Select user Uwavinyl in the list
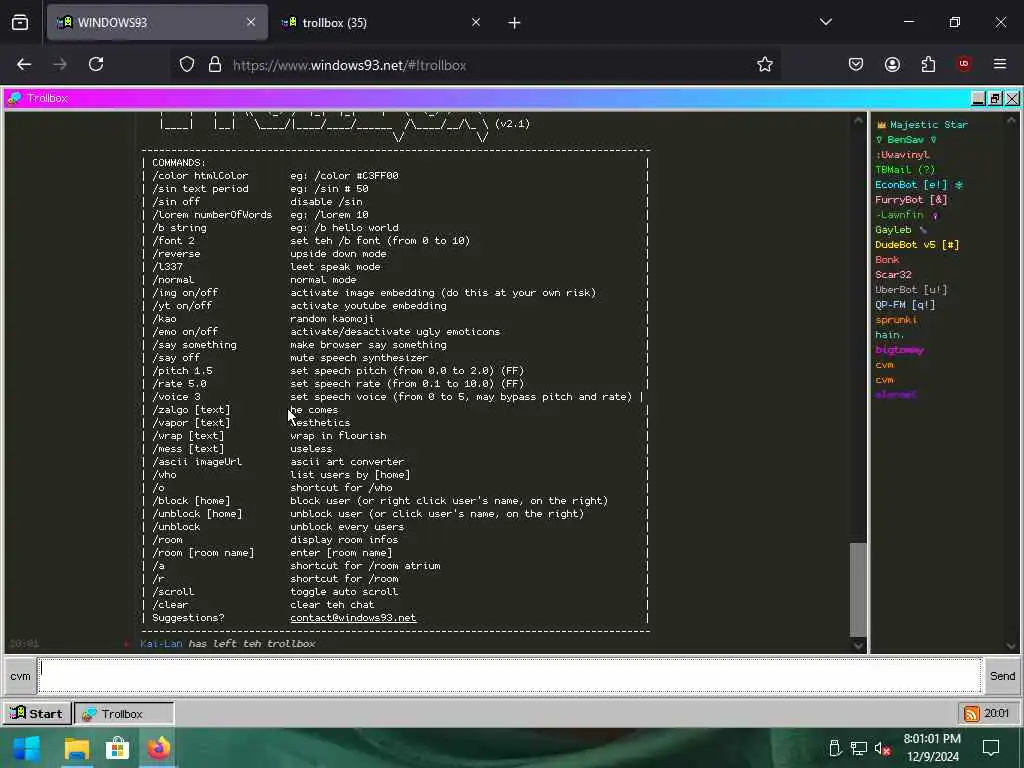 click(902, 155)
